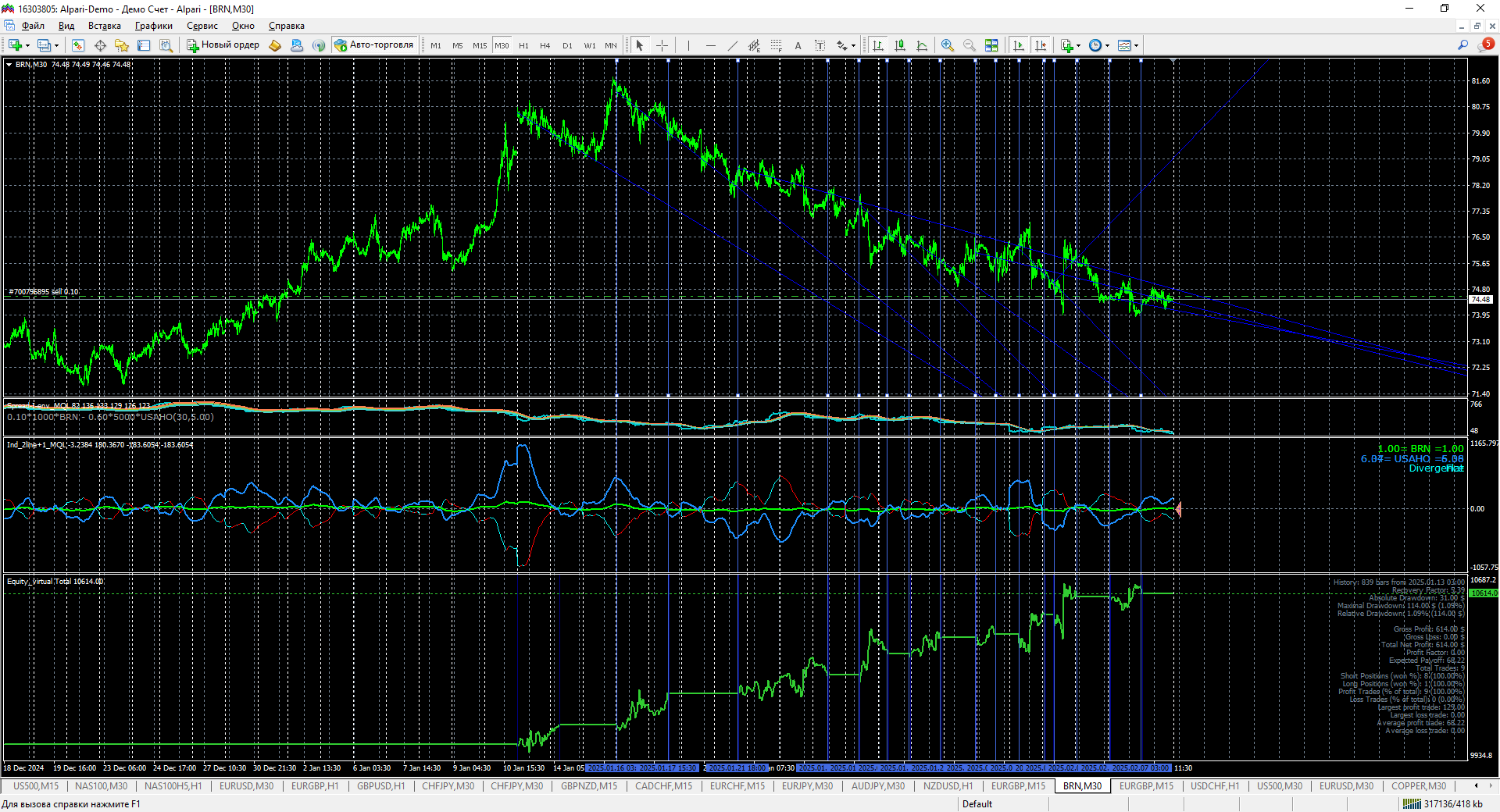This screenshot has width=1500, height=812.
Task: Expand the templates dropdown arrow
Action: pyautogui.click(x=1136, y=46)
